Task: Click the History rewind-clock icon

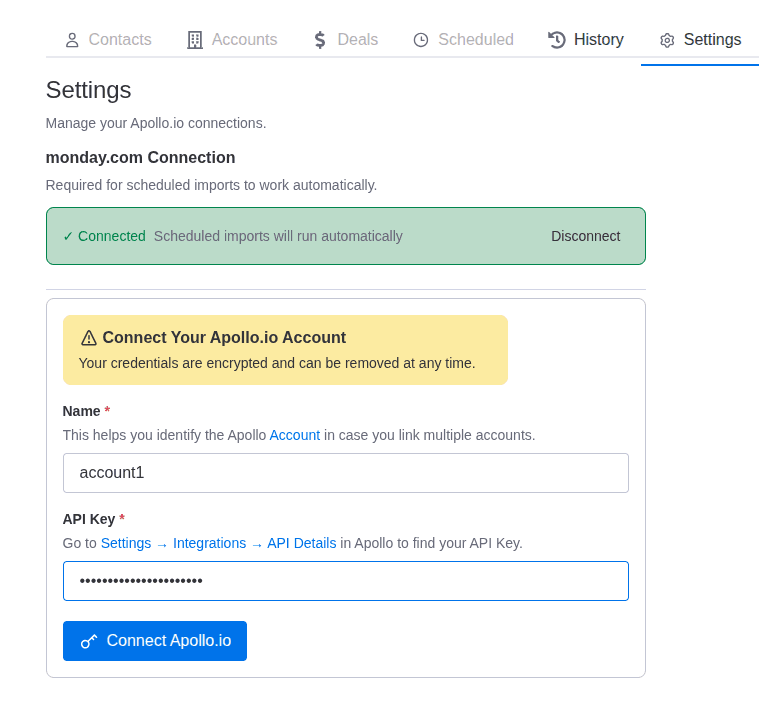Action: click(557, 40)
